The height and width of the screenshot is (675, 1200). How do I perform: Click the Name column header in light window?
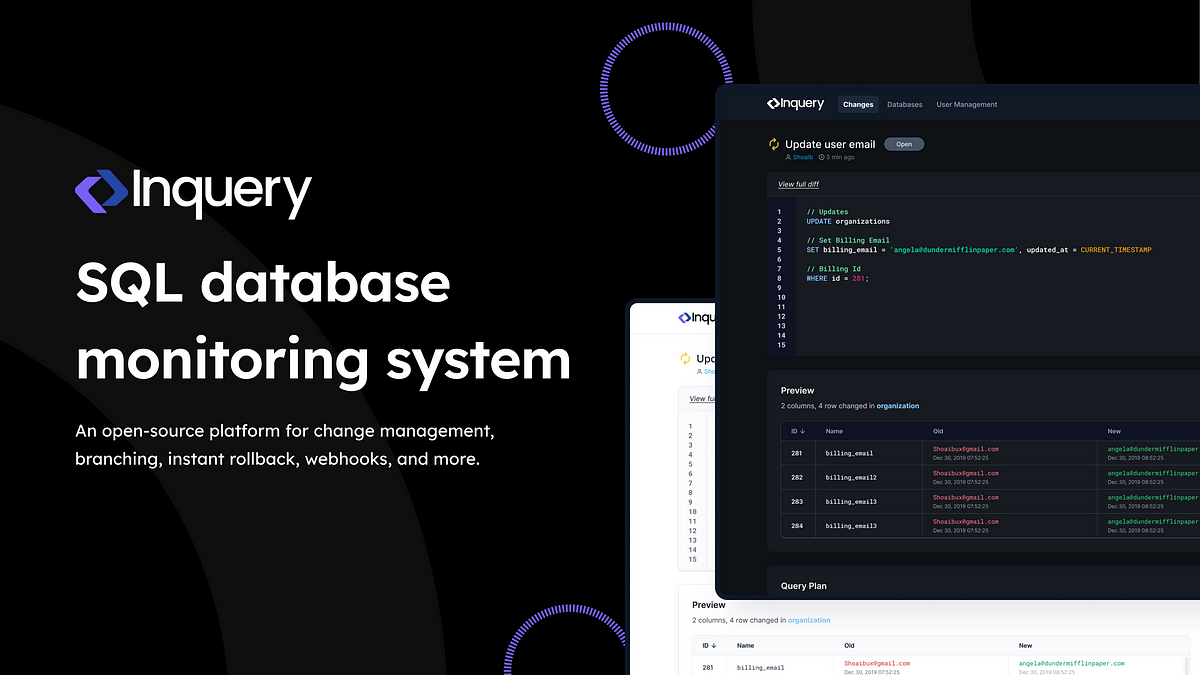(x=746, y=646)
